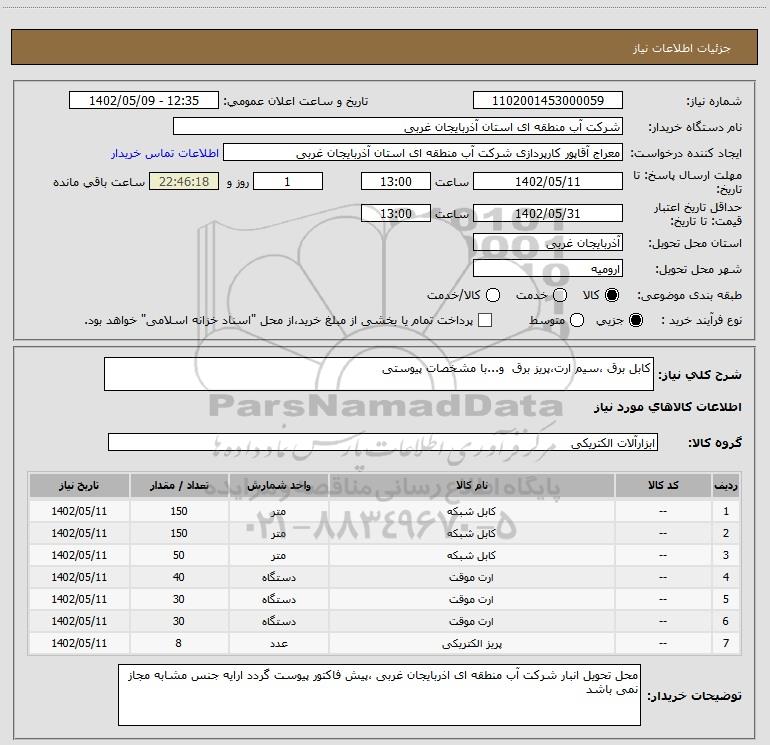Viewport: 770px width, 745px height.
Task: Click quantity 150 in row 1
Action: point(179,511)
